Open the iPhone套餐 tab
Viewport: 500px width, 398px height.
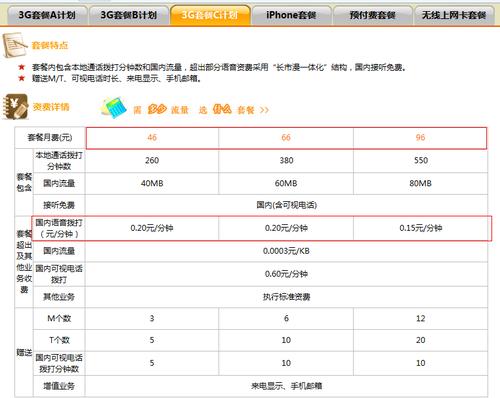click(x=291, y=15)
